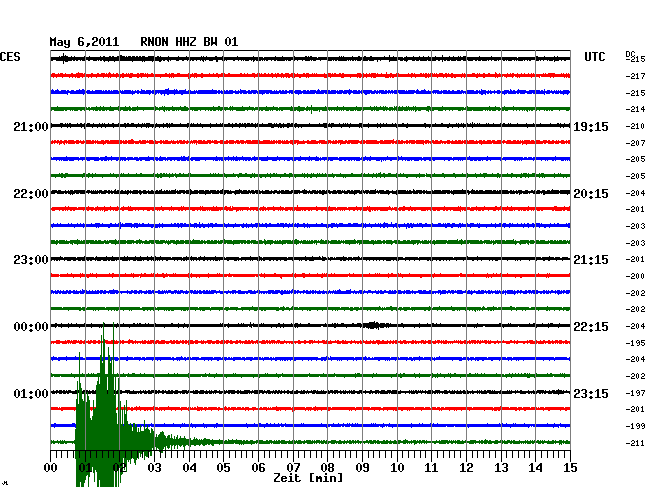Click the DC offset value -199
Viewport: 650px width, 494px height.
coord(635,426)
